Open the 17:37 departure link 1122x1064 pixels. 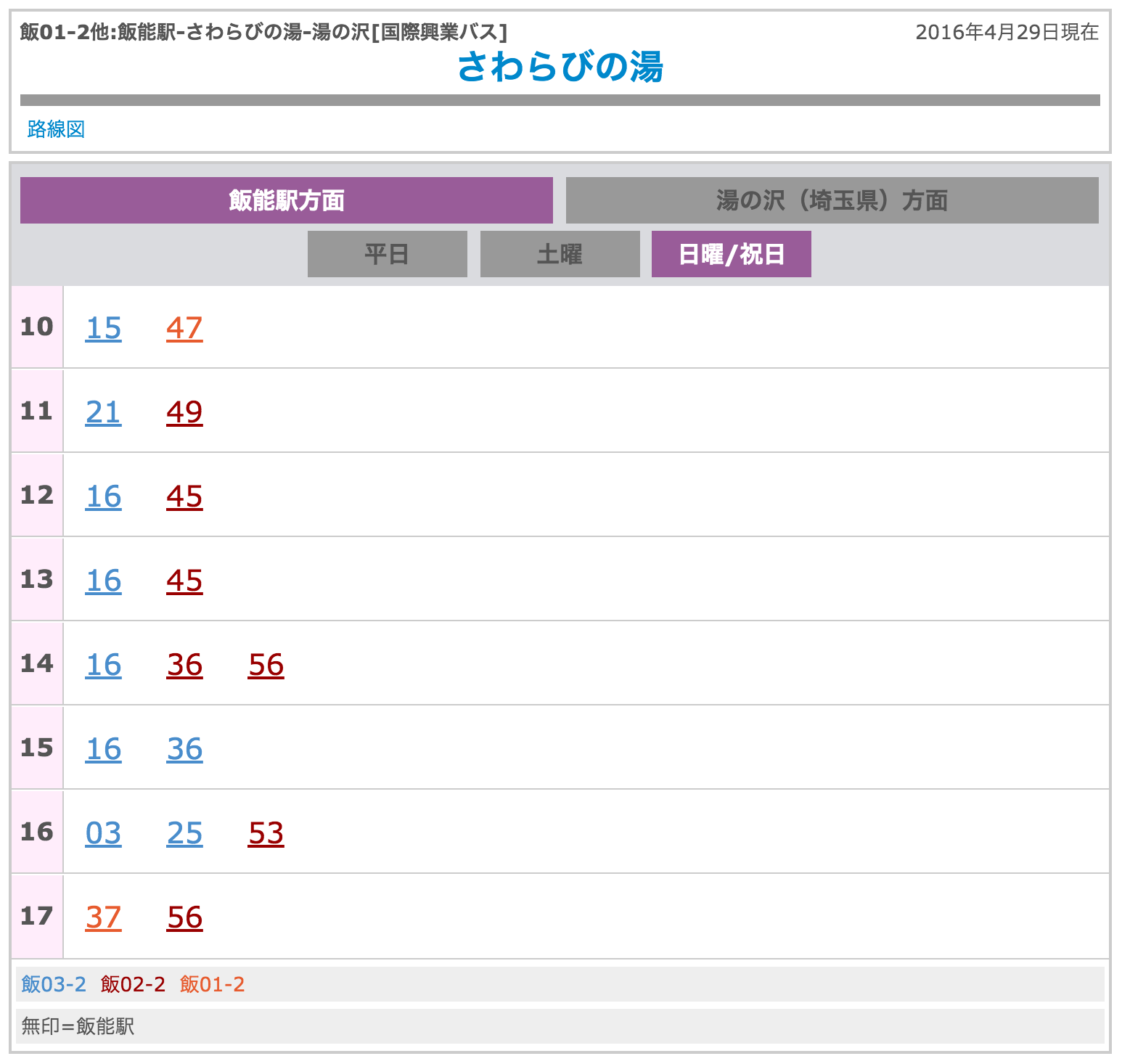click(x=103, y=917)
